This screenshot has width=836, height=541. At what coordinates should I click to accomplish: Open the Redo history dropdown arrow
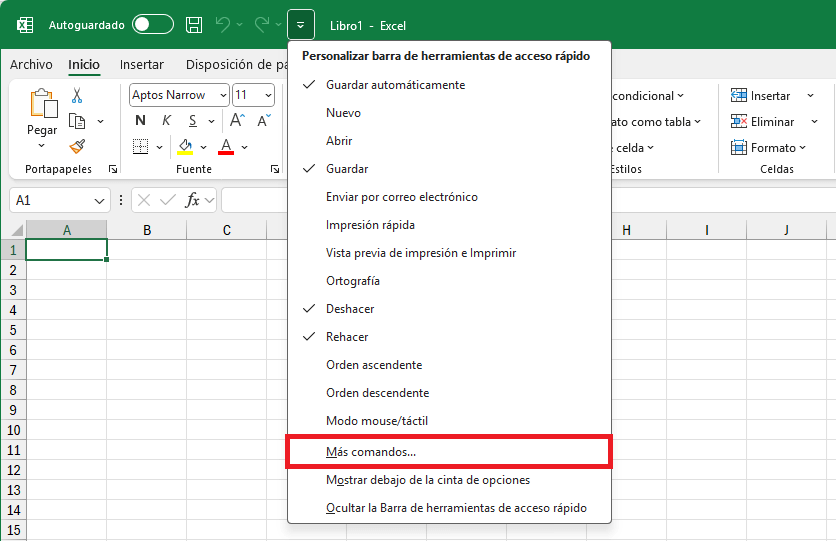click(x=278, y=25)
